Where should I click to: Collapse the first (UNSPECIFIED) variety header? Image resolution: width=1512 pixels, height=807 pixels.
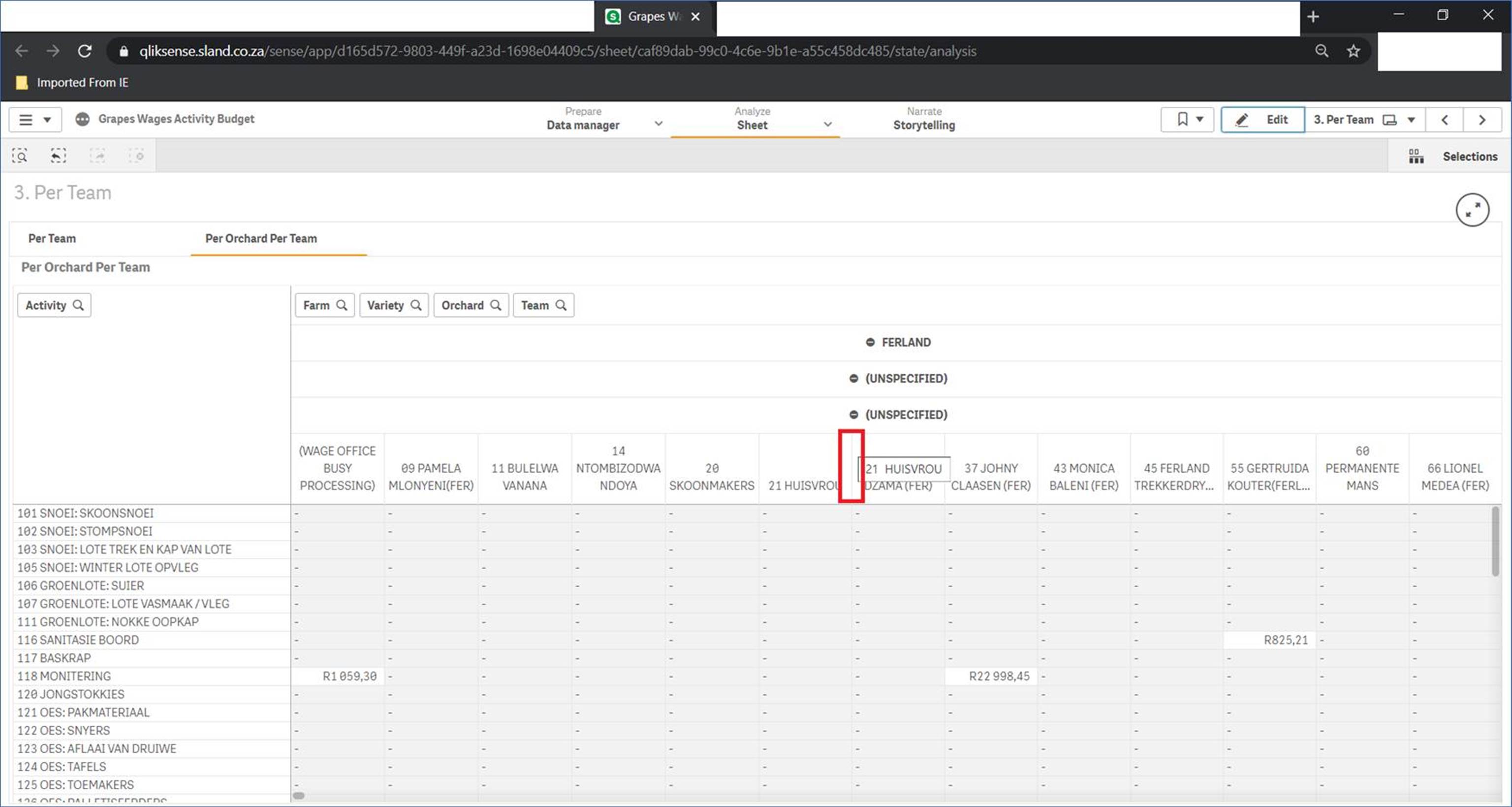(853, 379)
